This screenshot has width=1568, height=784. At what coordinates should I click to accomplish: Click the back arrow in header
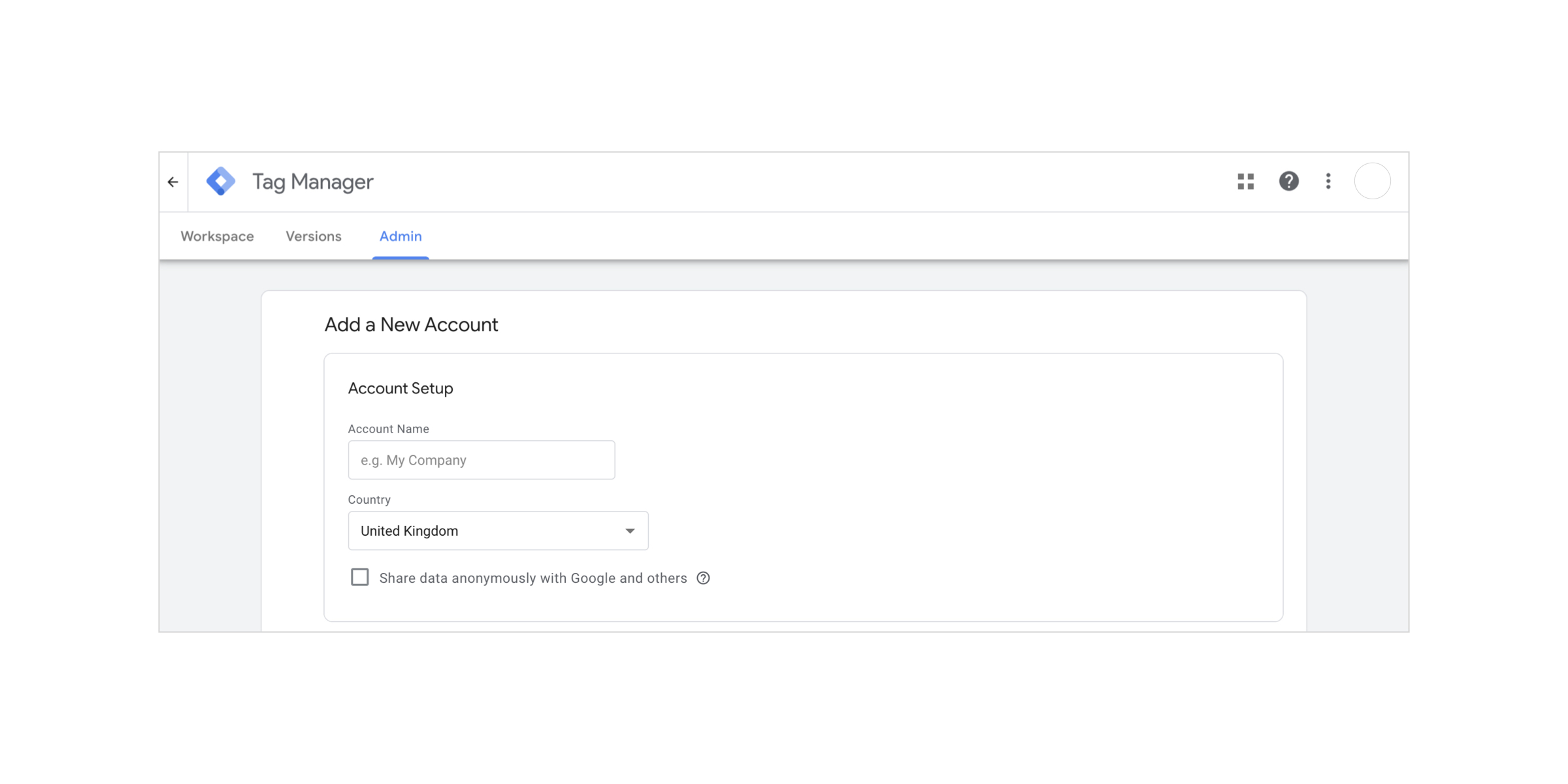pyautogui.click(x=173, y=182)
